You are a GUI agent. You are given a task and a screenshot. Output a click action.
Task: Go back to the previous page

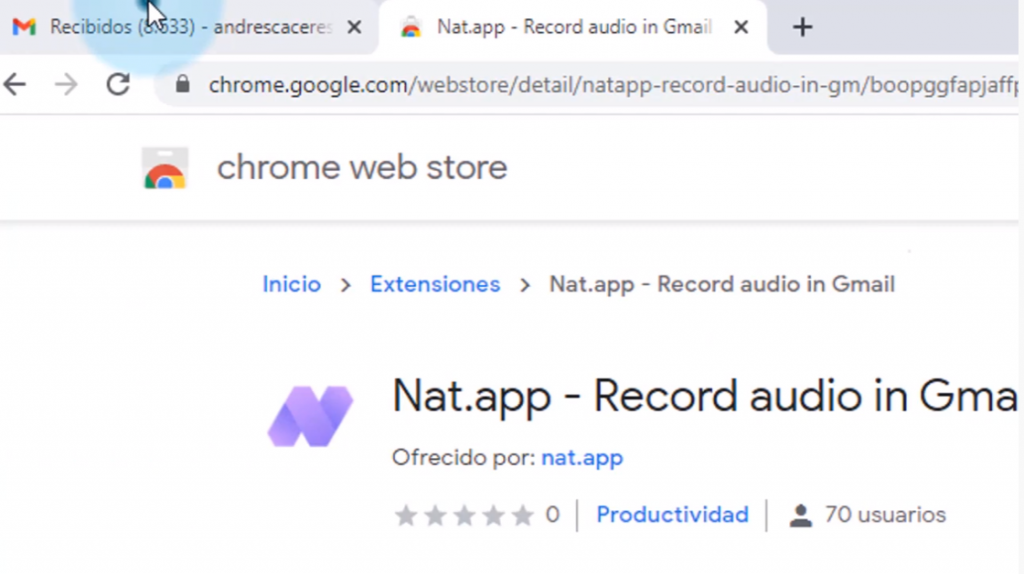point(15,85)
